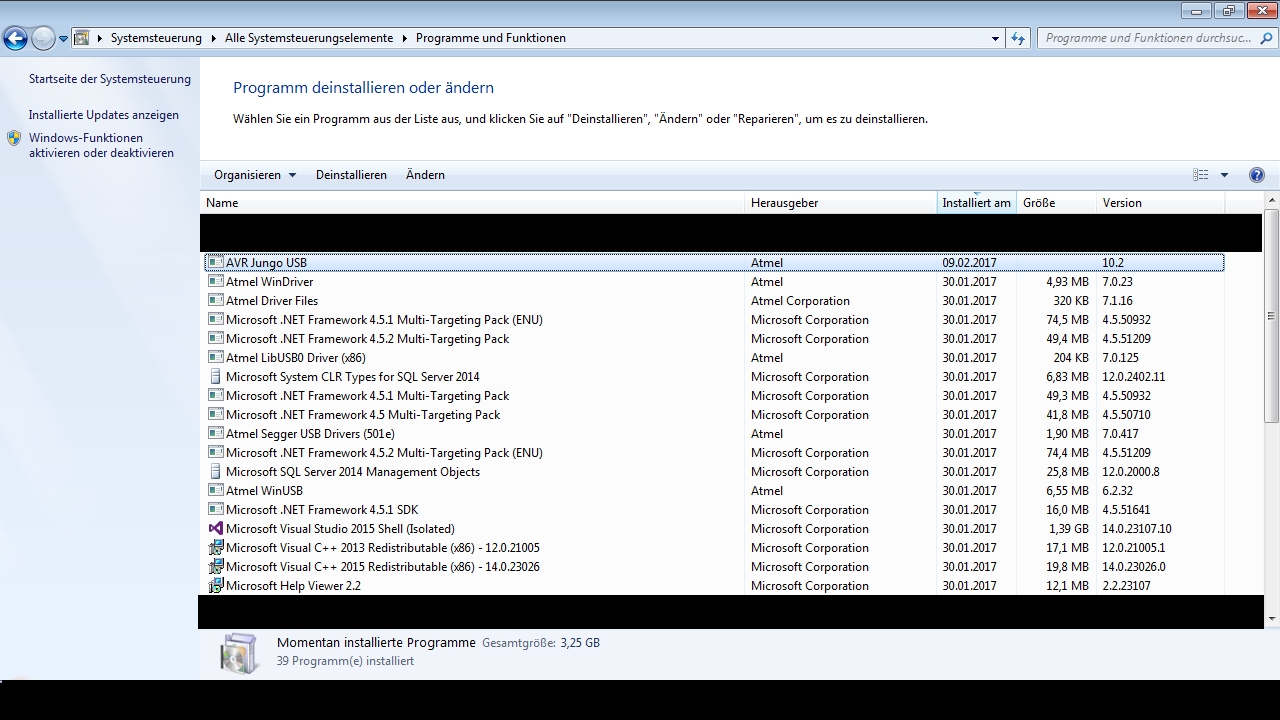Click the Visual Studio 2015 Shell icon
The height and width of the screenshot is (720, 1280).
[x=215, y=529]
